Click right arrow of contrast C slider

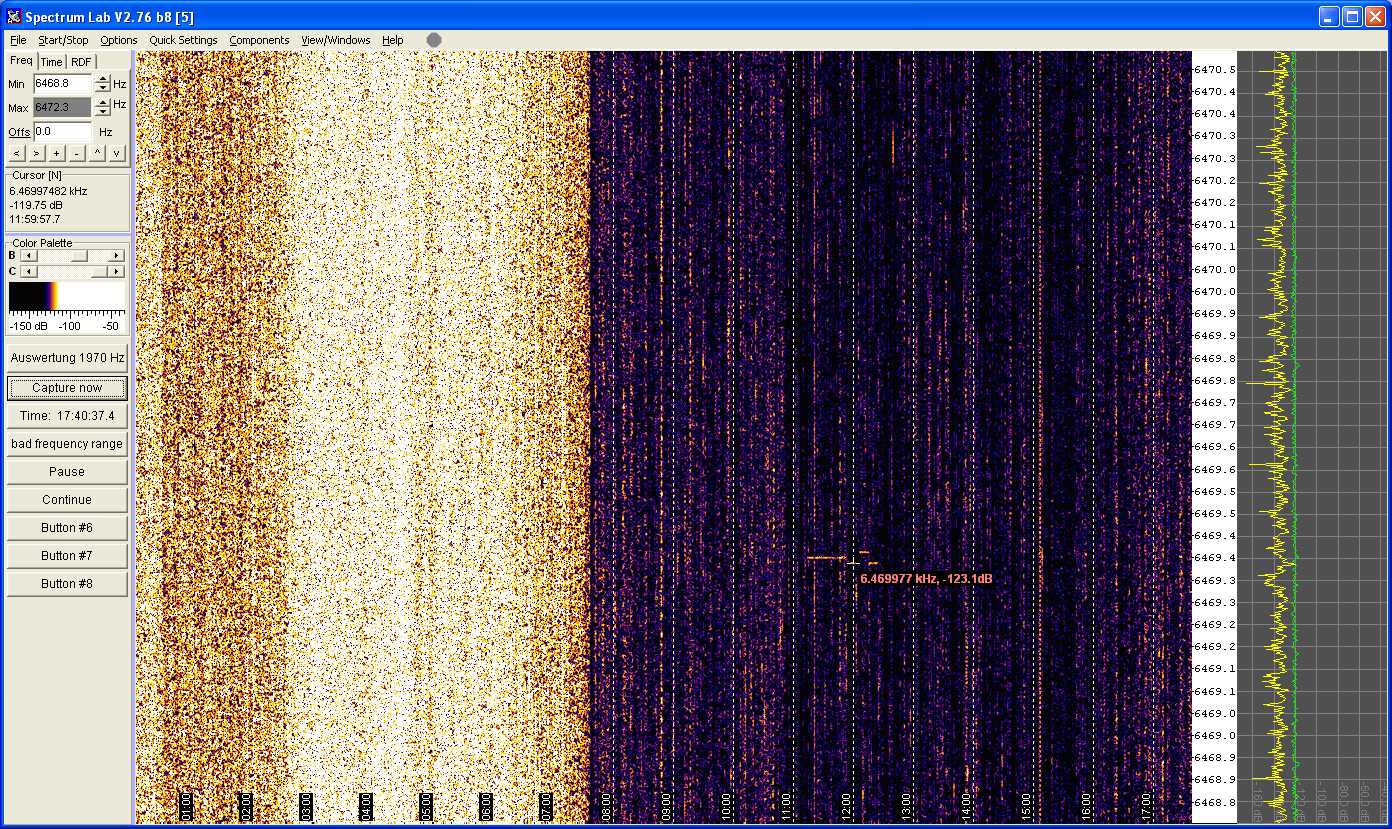(x=117, y=271)
